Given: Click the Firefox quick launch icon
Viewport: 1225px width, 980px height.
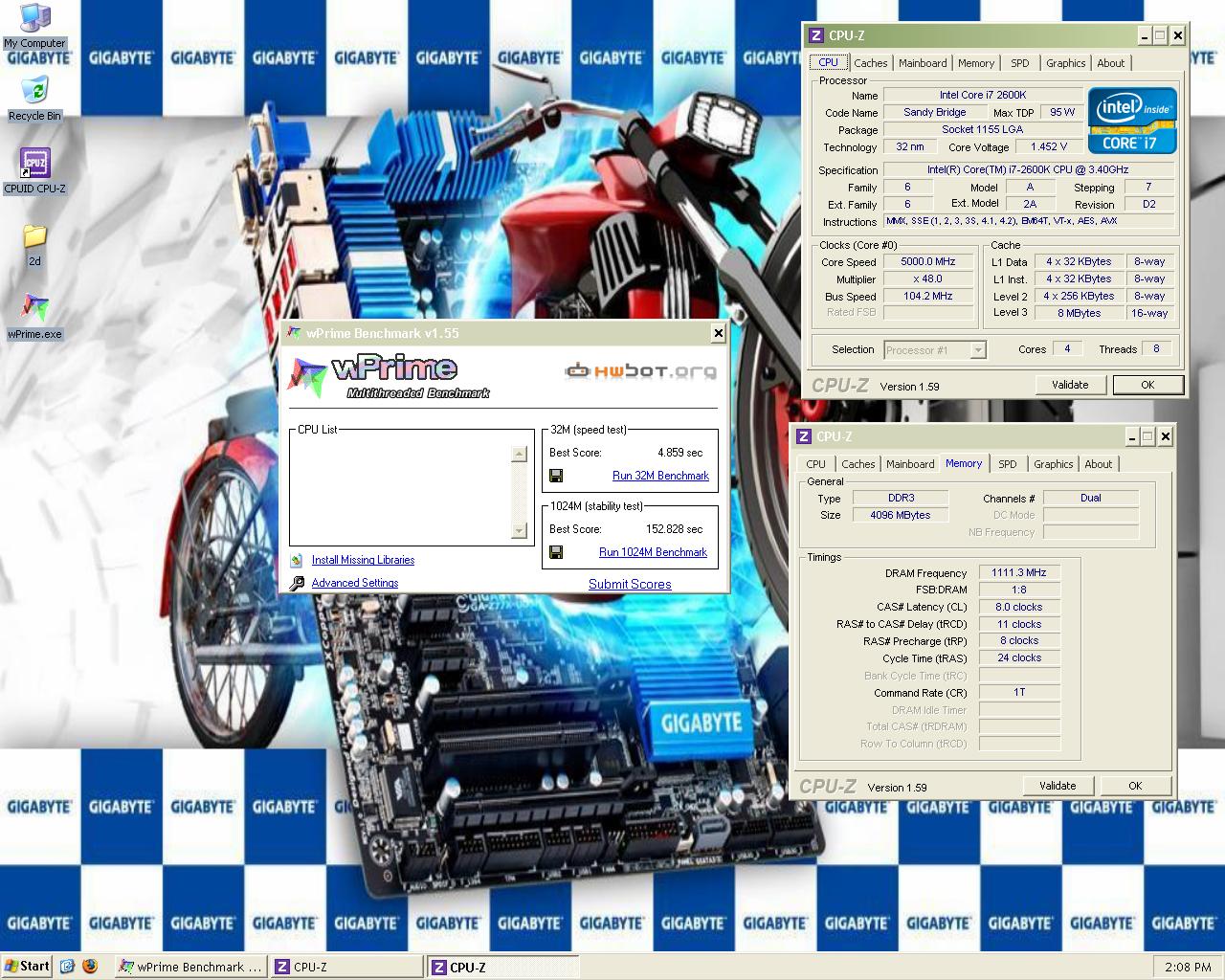Looking at the screenshot, I should (90, 967).
